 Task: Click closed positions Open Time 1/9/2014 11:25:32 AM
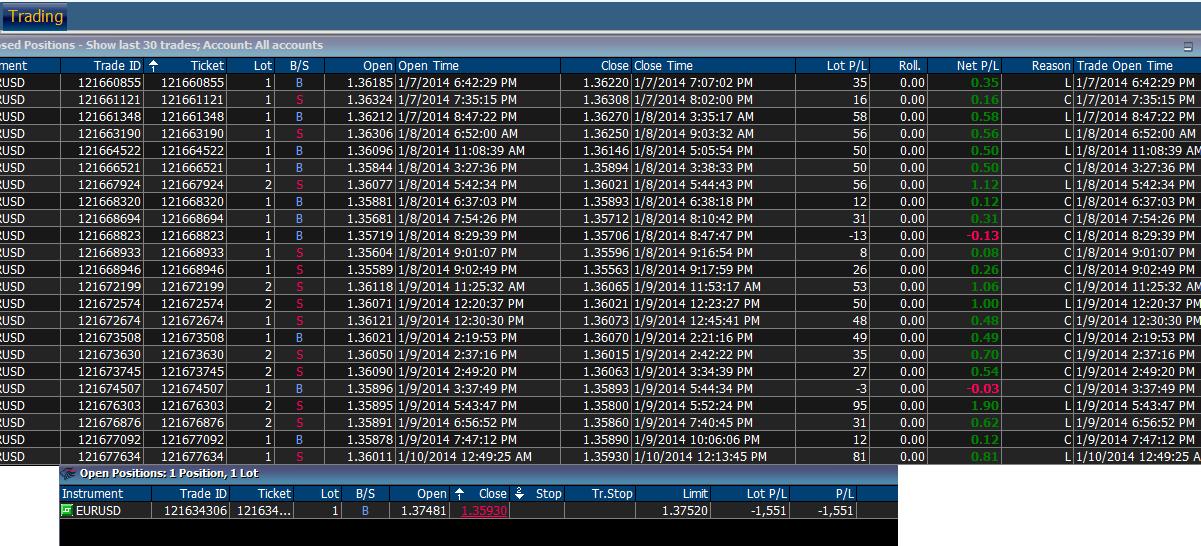(x=461, y=286)
